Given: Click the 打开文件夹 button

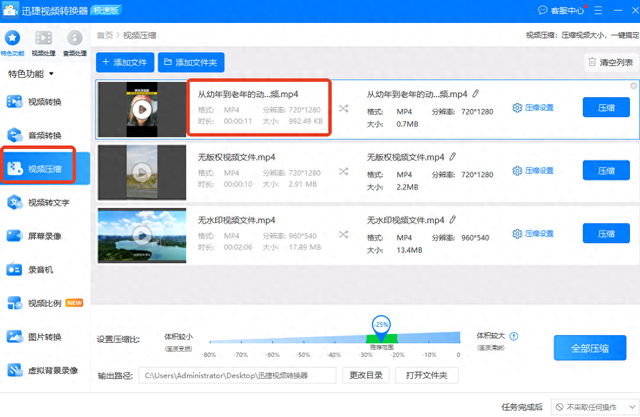Looking at the screenshot, I should click(x=427, y=375).
